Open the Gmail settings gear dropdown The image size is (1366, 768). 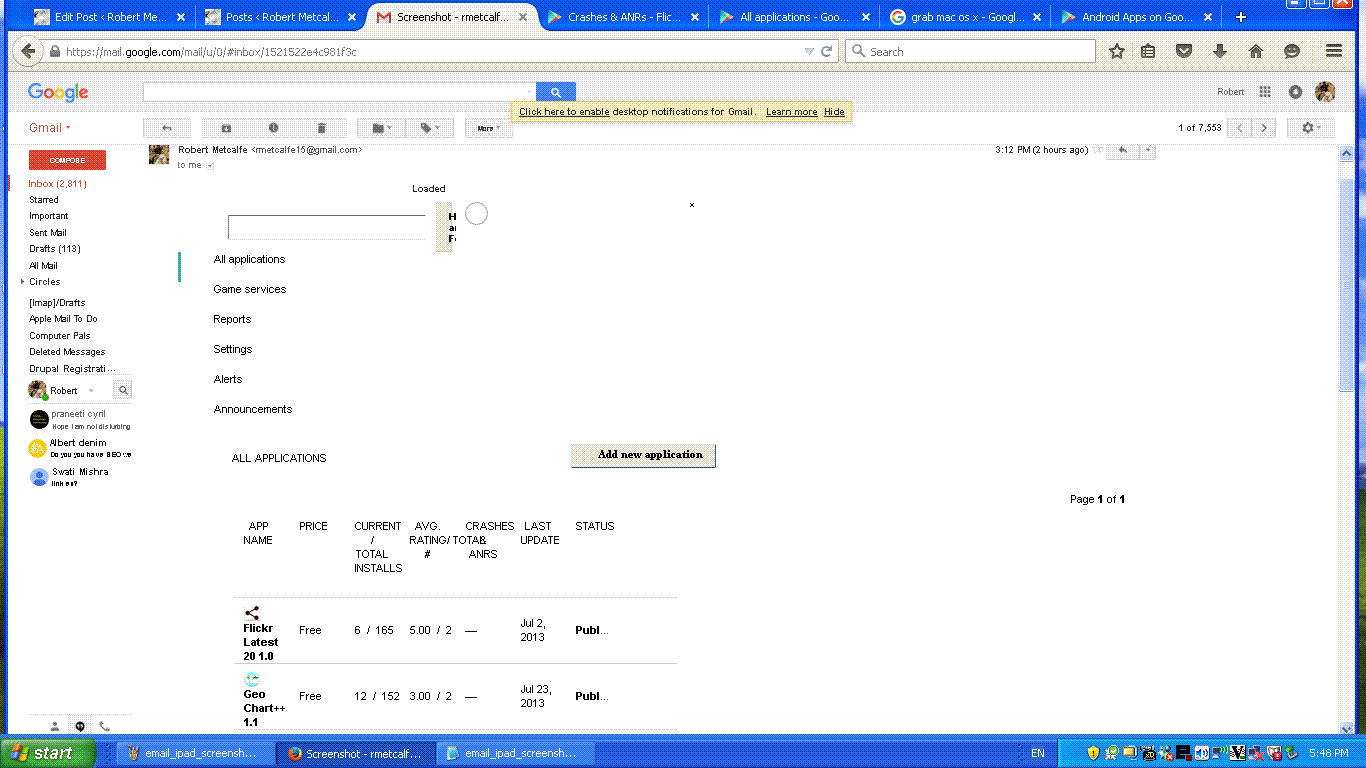click(x=1310, y=128)
